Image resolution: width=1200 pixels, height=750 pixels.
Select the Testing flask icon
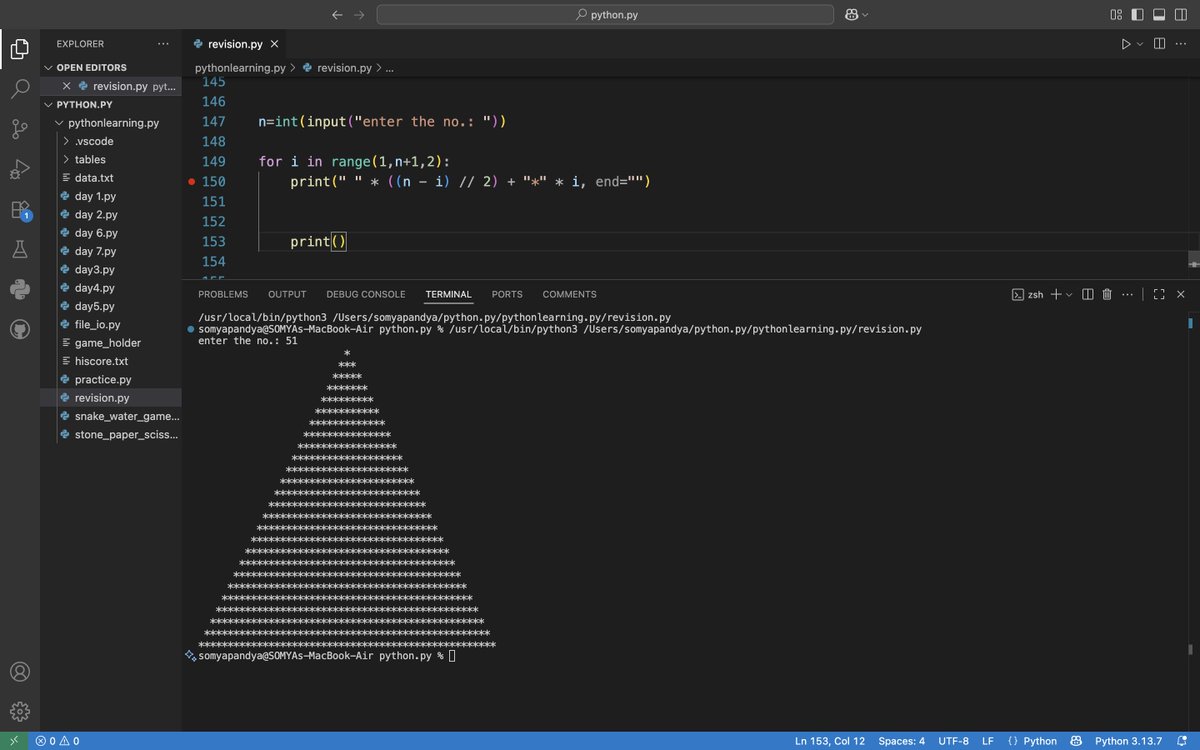20,249
